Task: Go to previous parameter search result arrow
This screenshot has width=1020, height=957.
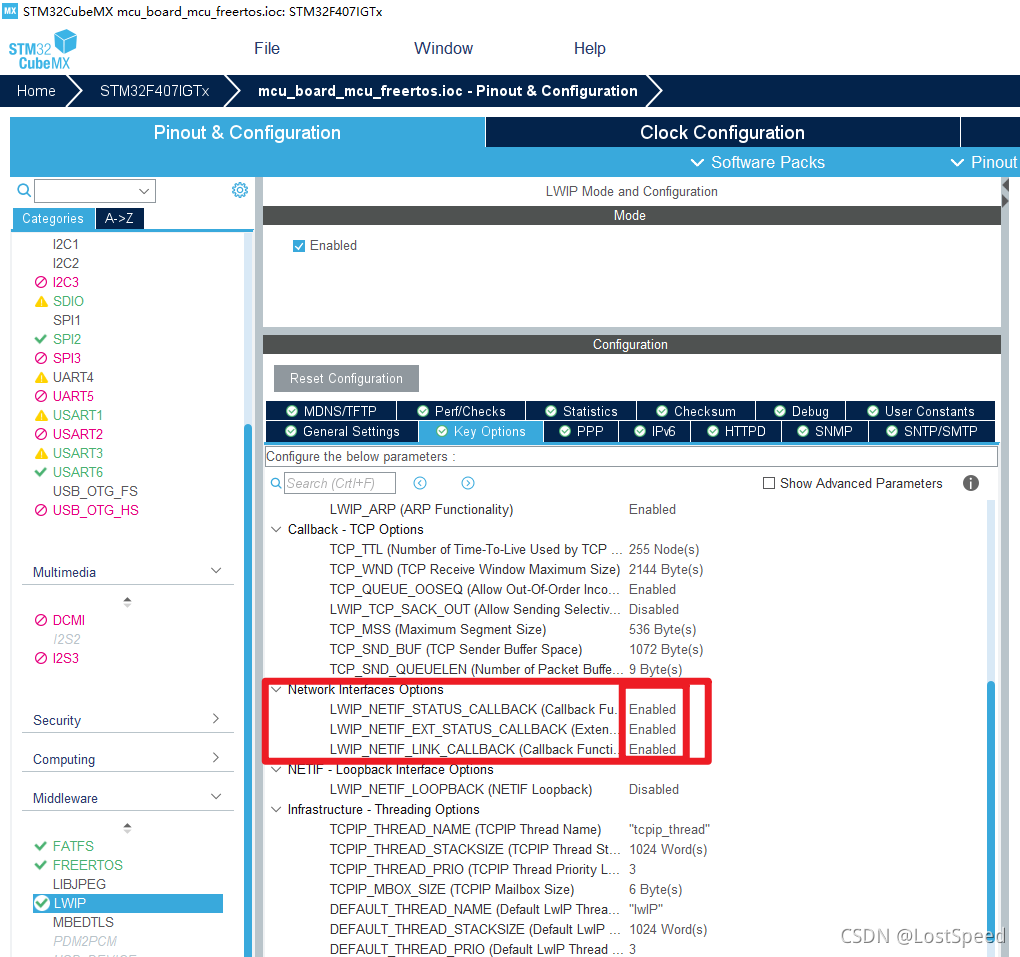Action: (x=420, y=483)
